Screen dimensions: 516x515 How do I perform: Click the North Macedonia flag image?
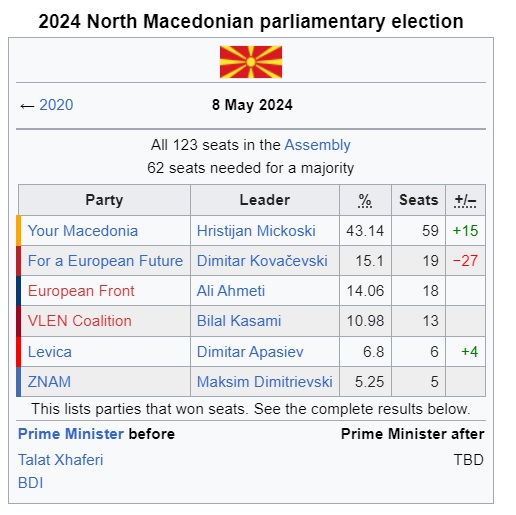pyautogui.click(x=251, y=62)
